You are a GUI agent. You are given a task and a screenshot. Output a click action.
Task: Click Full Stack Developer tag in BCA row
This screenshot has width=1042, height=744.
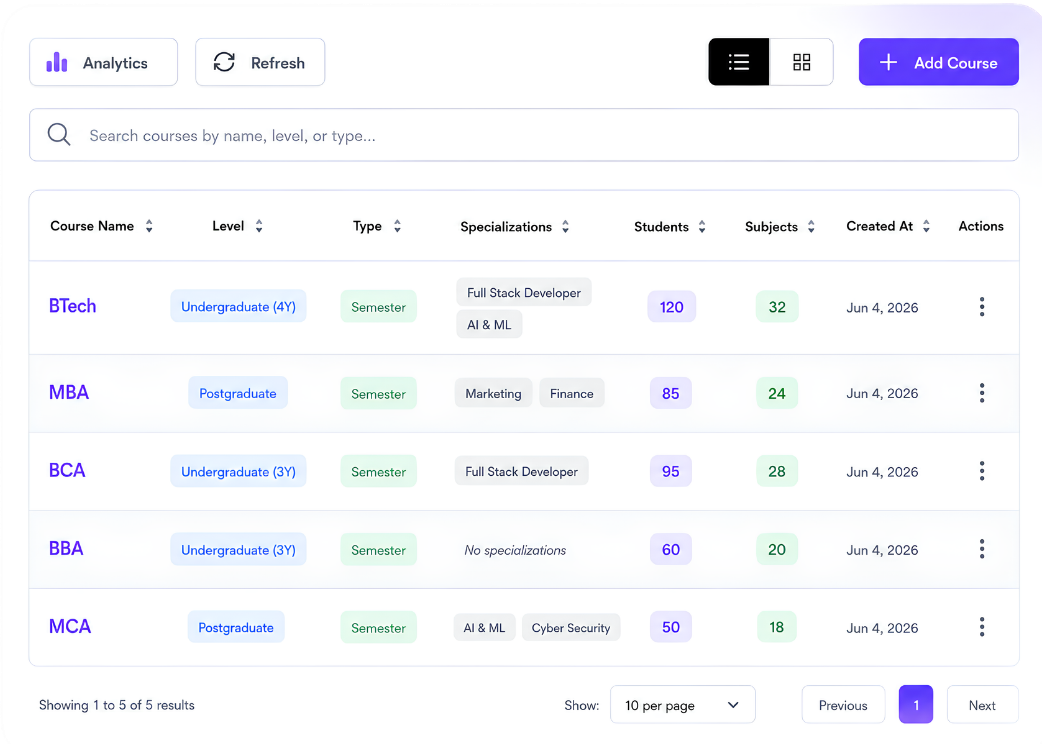pos(522,471)
